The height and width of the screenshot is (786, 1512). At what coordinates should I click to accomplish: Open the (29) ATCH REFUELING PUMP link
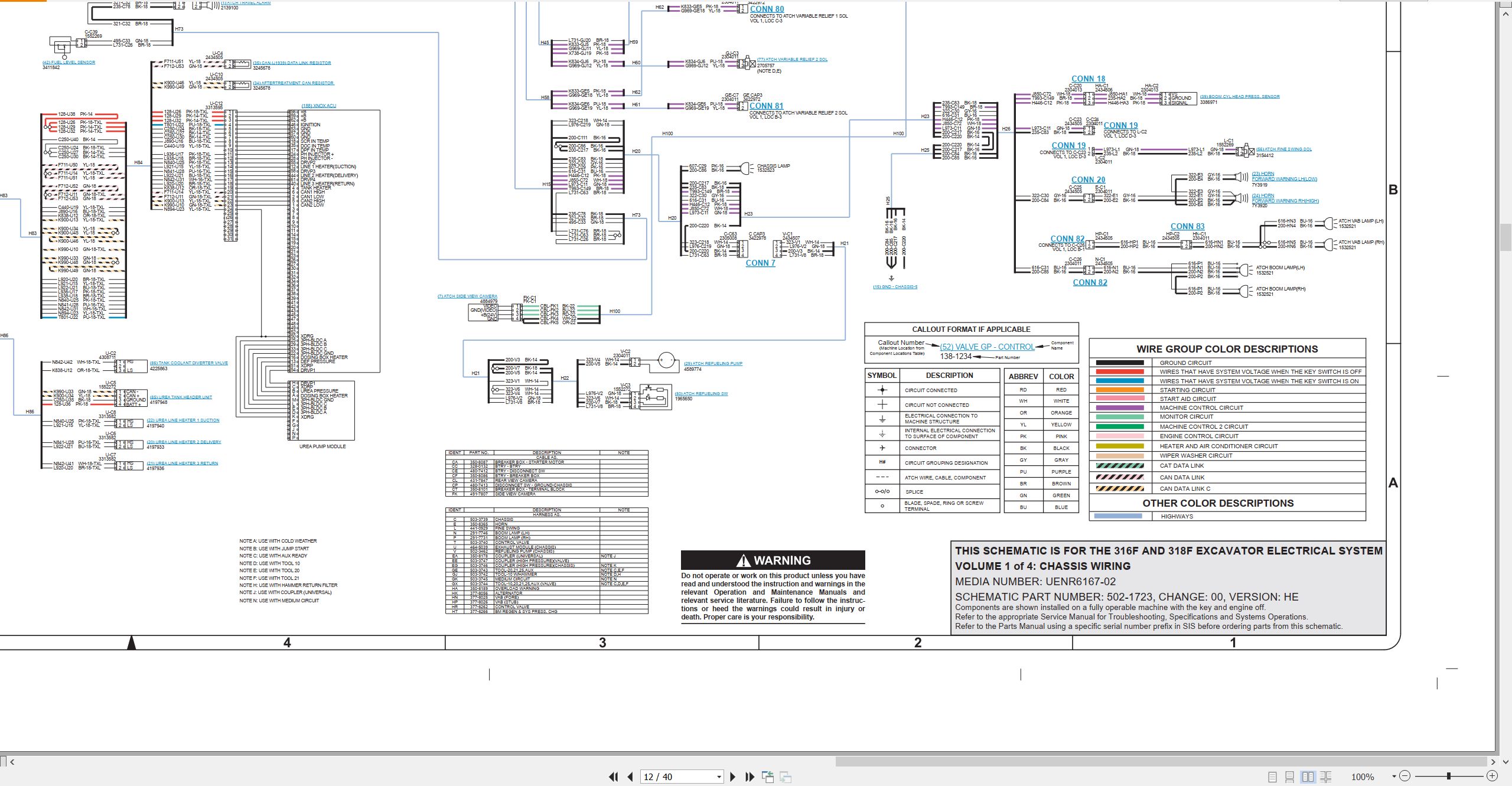[x=713, y=363]
